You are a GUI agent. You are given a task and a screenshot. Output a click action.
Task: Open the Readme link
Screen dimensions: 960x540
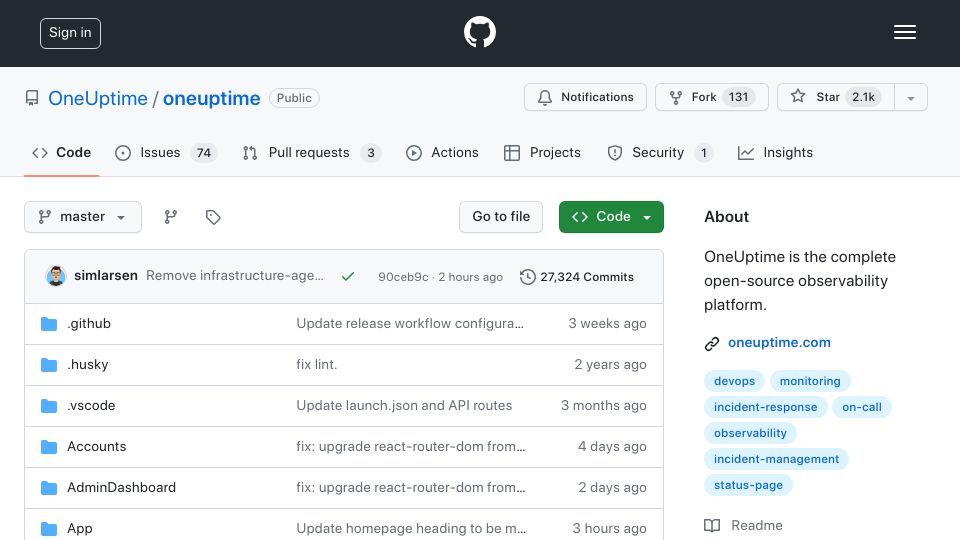743,525
